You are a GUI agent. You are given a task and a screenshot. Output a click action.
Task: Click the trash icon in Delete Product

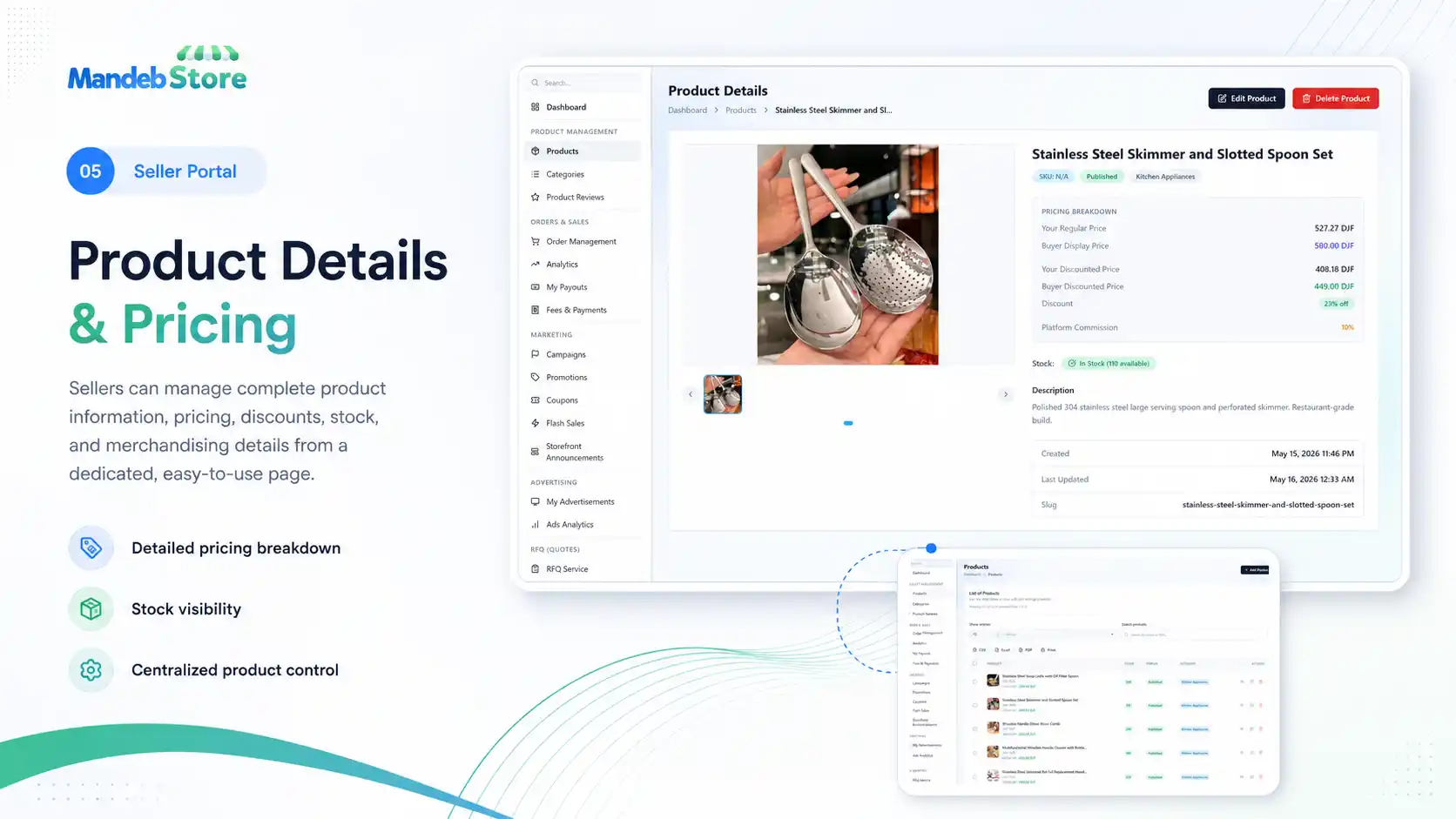pos(1306,98)
